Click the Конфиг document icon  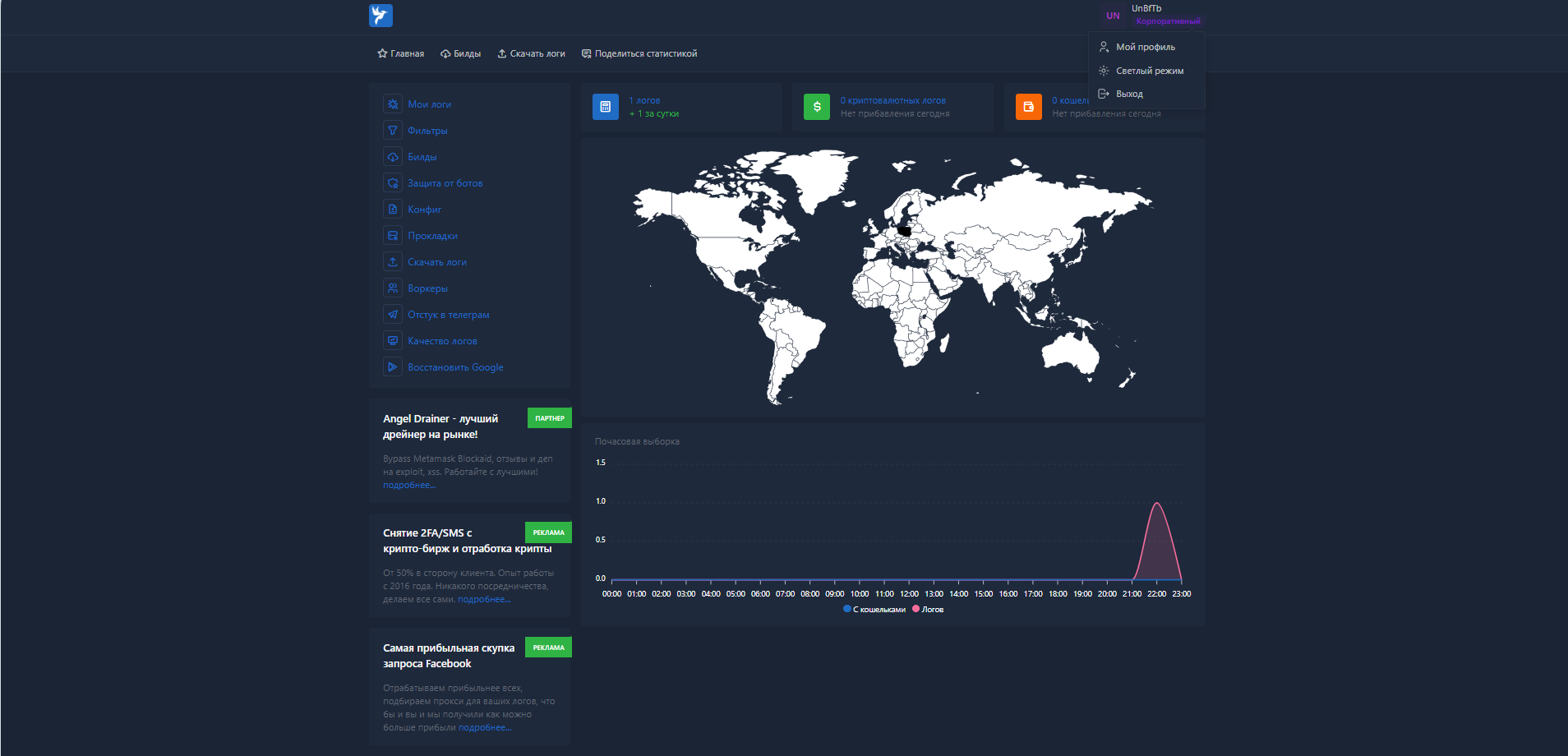(x=393, y=210)
